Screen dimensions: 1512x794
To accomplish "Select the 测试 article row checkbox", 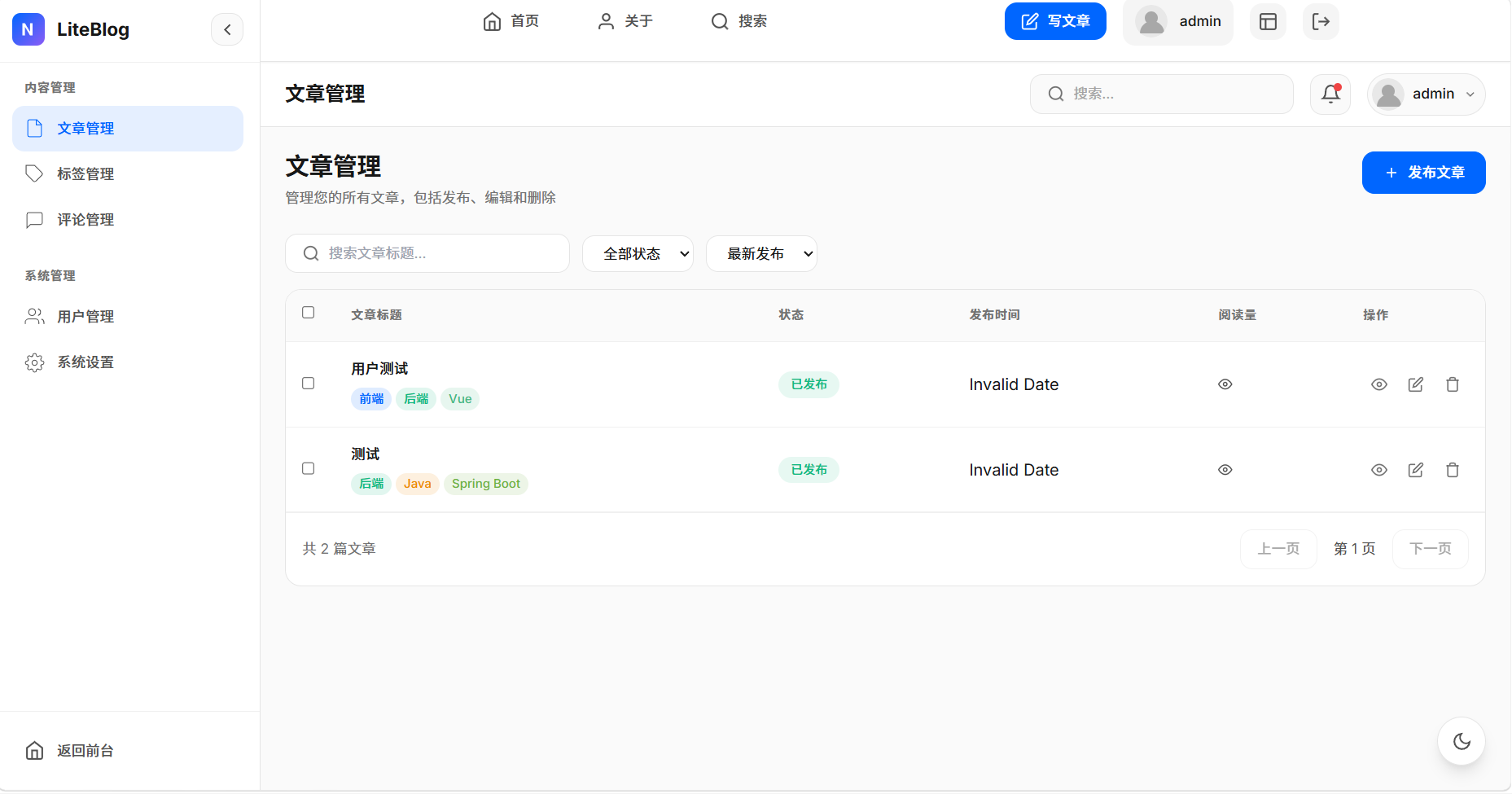I will pos(308,469).
